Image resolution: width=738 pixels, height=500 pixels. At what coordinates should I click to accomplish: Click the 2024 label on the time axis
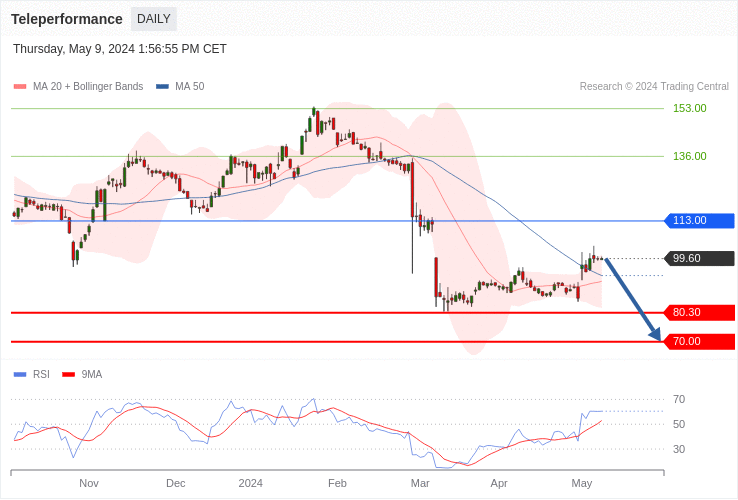tap(250, 483)
